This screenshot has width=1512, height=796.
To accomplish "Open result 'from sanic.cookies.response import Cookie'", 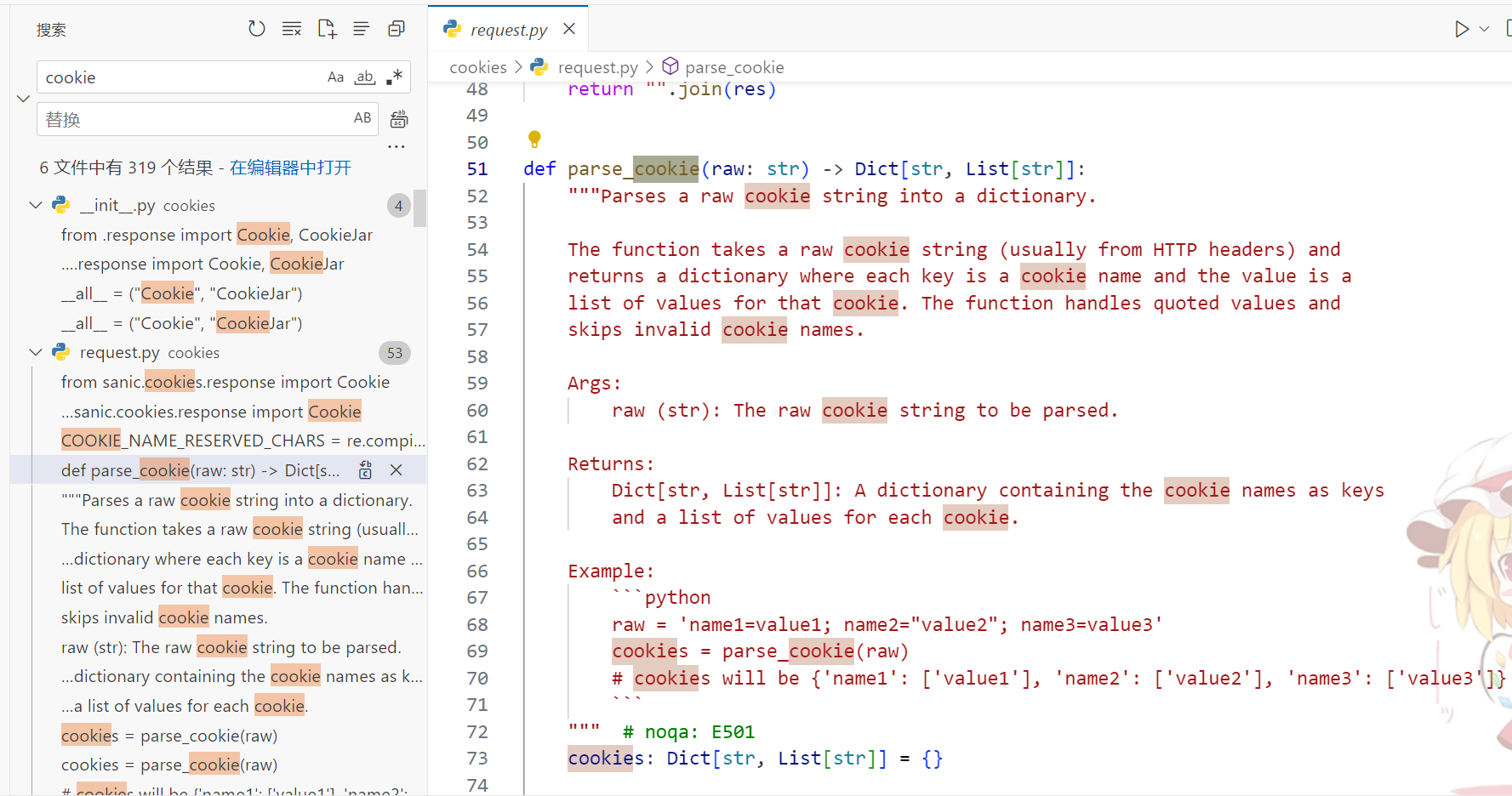I will pos(225,382).
